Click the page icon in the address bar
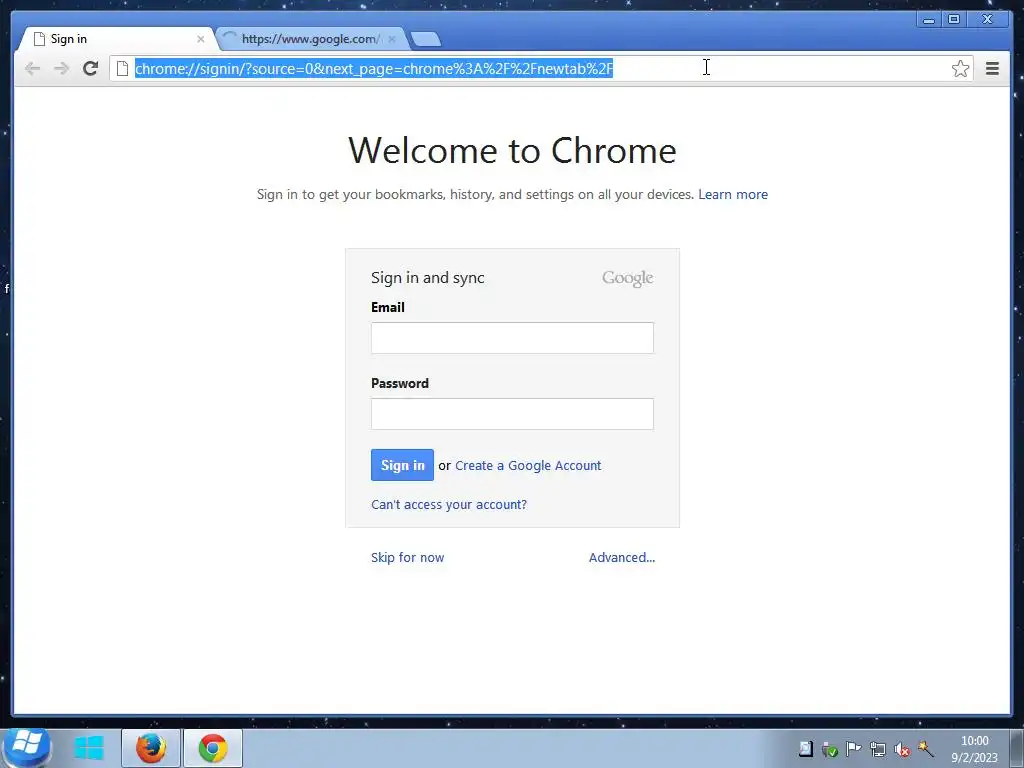This screenshot has height=768, width=1024. tap(122, 68)
